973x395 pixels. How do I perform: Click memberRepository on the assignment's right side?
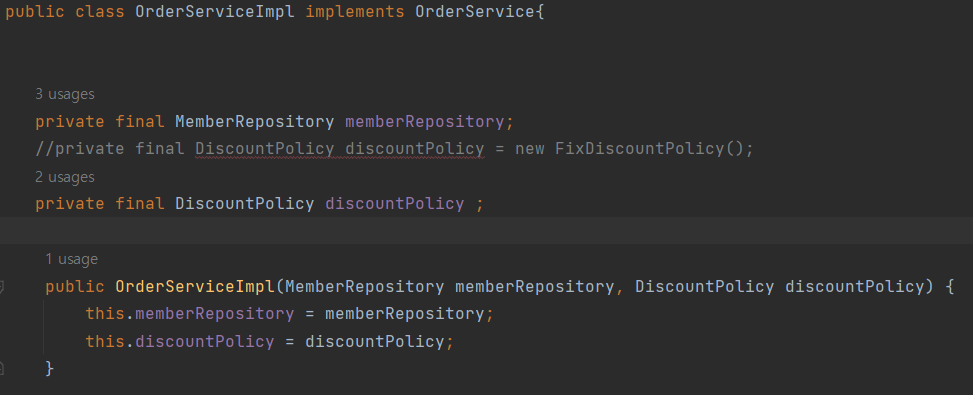click(x=405, y=314)
